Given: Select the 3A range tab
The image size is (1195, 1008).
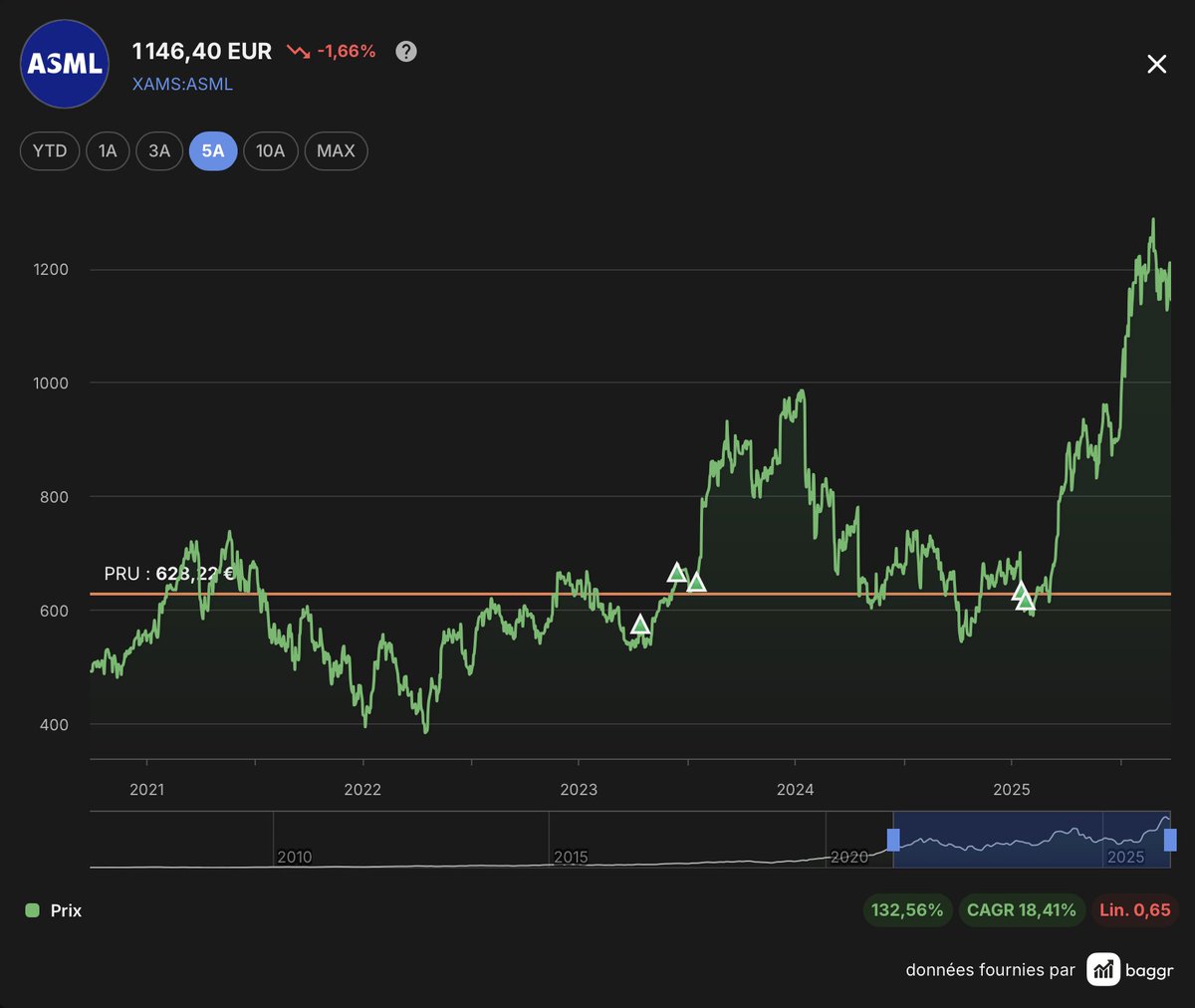Looking at the screenshot, I should click(159, 151).
